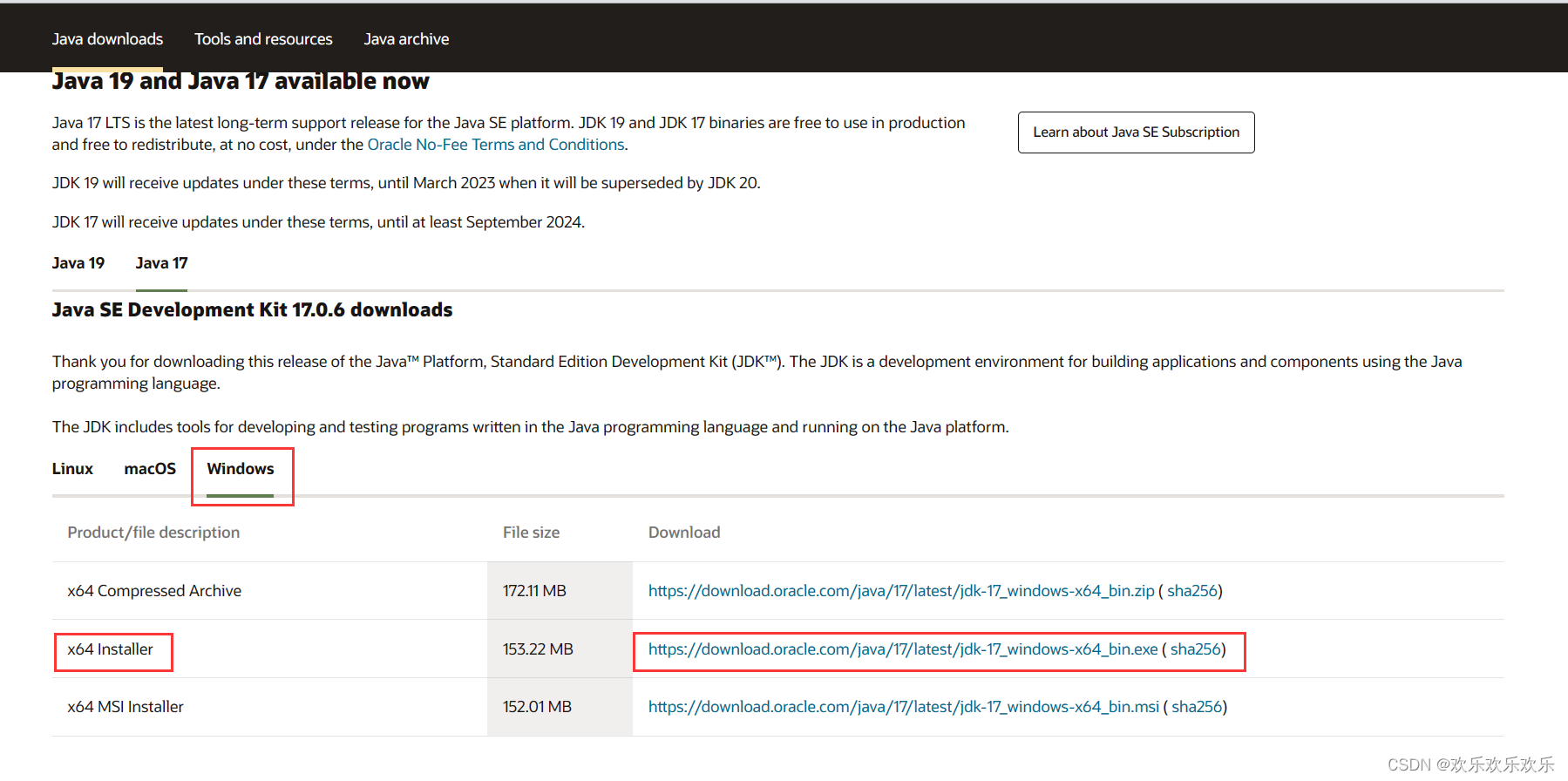Image resolution: width=1568 pixels, height=781 pixels.
Task: Open Tools and resources nav tab
Action: pyautogui.click(x=263, y=39)
